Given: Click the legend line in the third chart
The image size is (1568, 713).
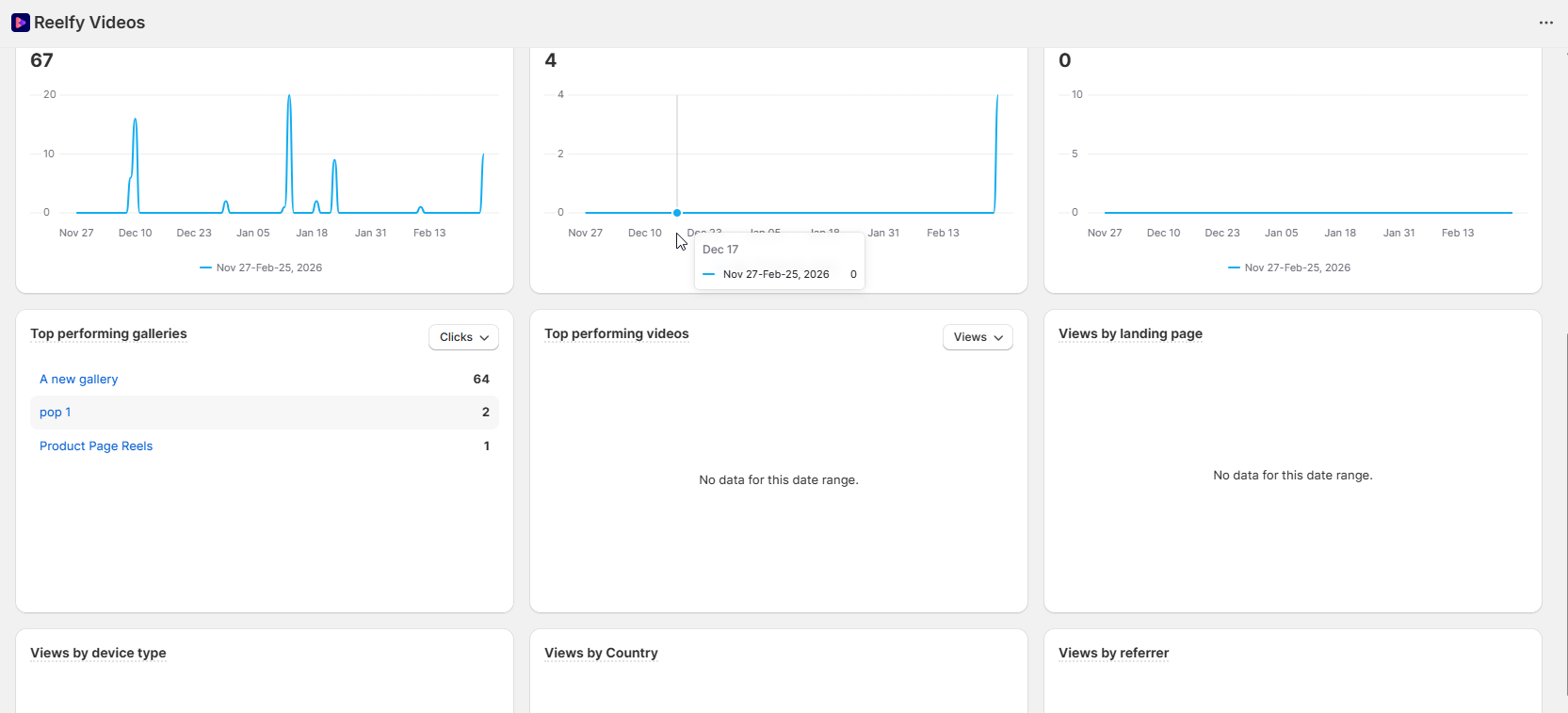Looking at the screenshot, I should point(1234,267).
